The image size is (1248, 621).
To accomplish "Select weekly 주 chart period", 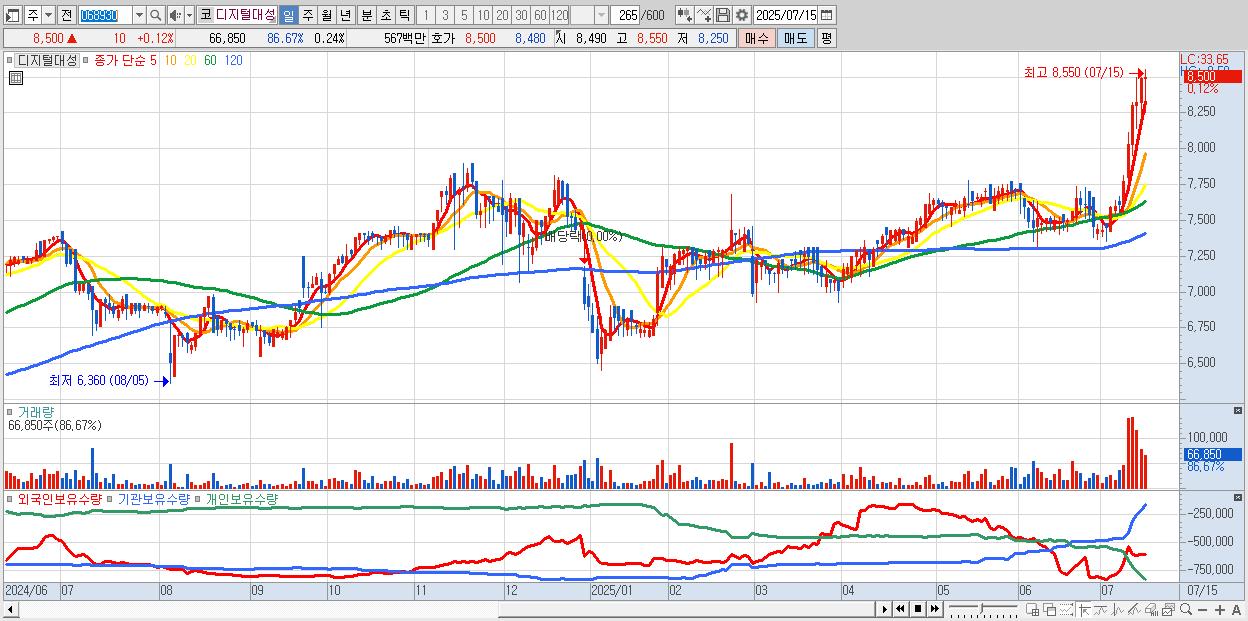I will 307,16.
